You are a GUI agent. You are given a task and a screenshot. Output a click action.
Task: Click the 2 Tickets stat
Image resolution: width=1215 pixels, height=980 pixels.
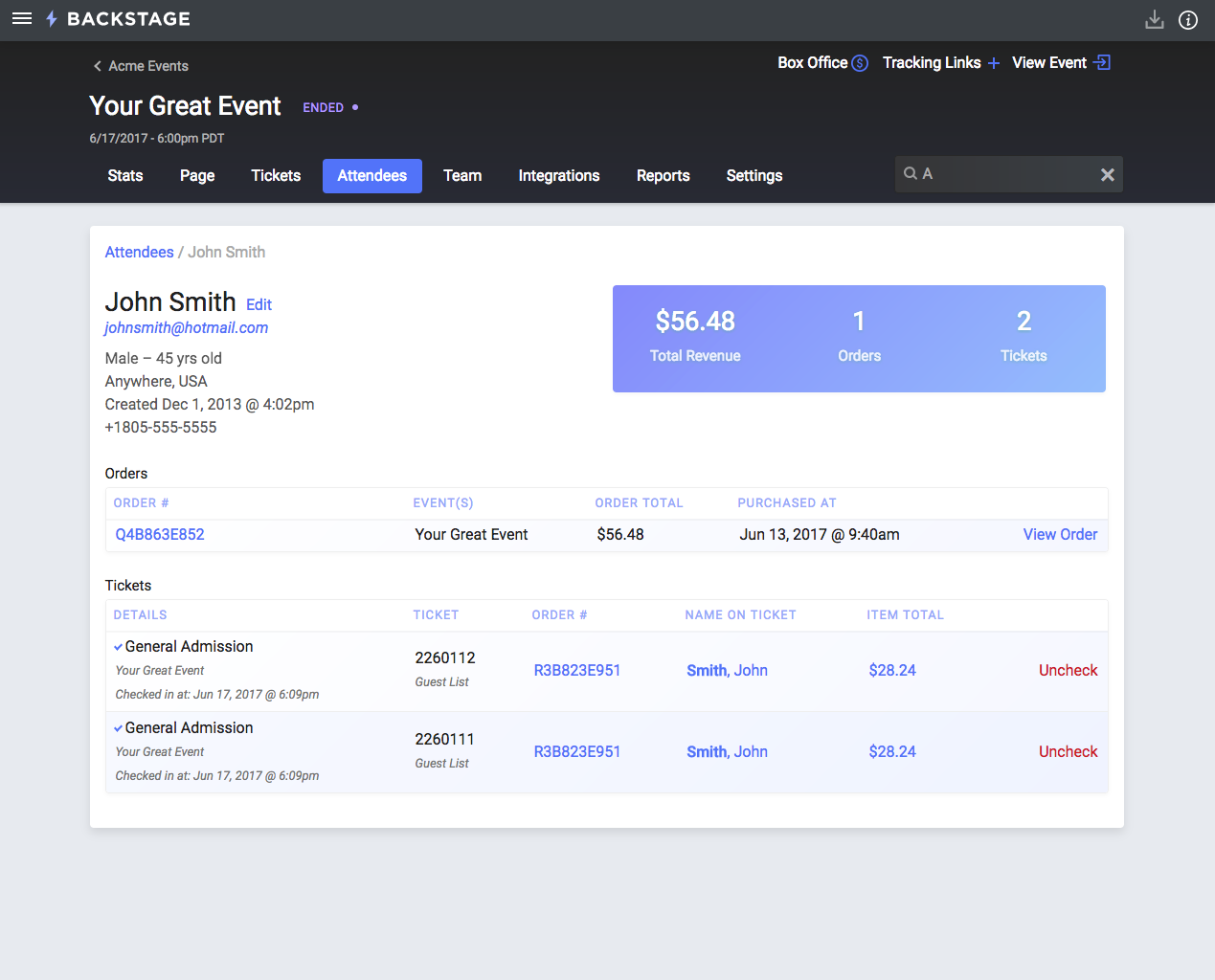[x=1024, y=336]
